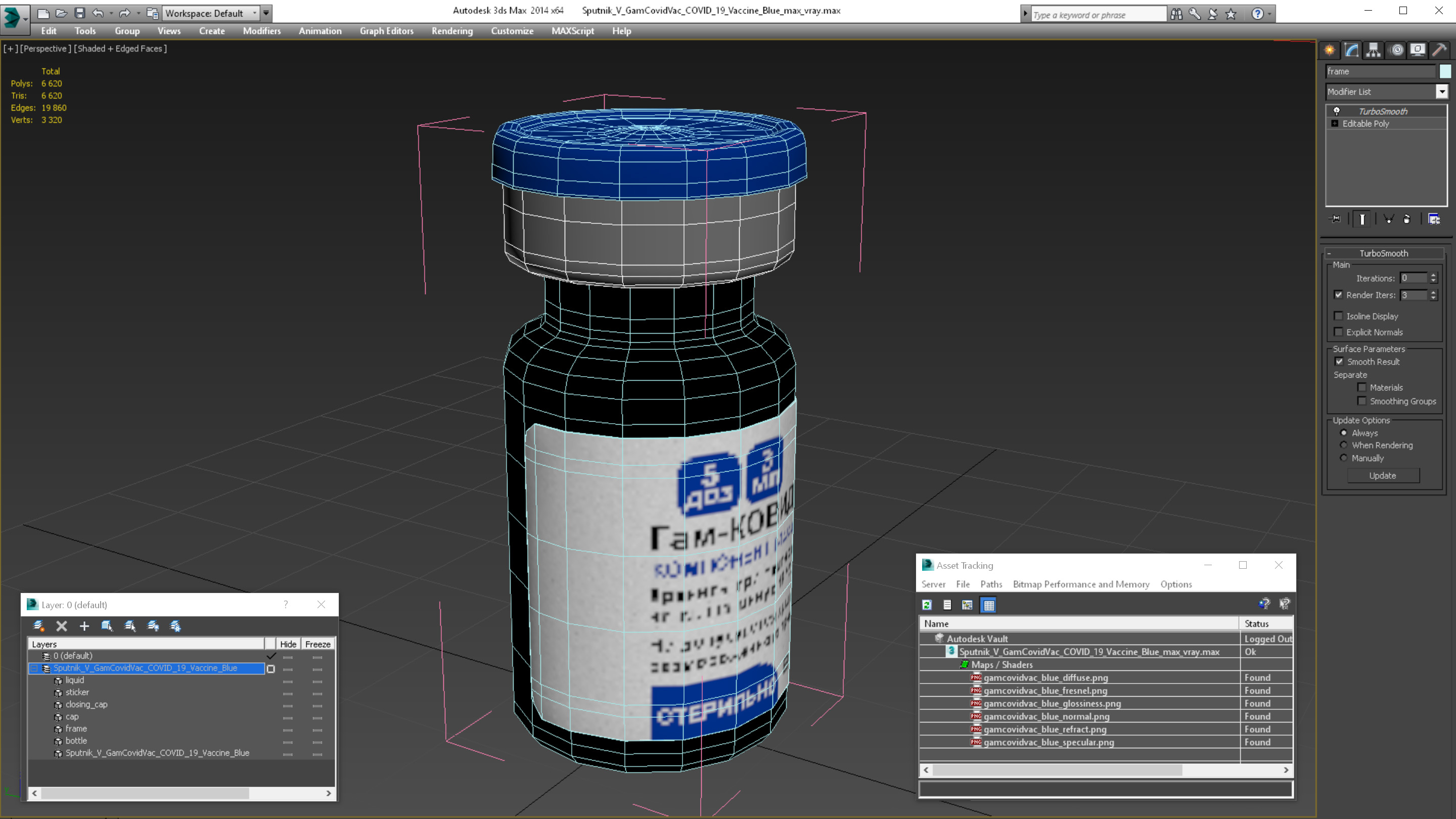This screenshot has width=1456, height=819.
Task: Open Paths menu in Asset Tracking
Action: 991,584
